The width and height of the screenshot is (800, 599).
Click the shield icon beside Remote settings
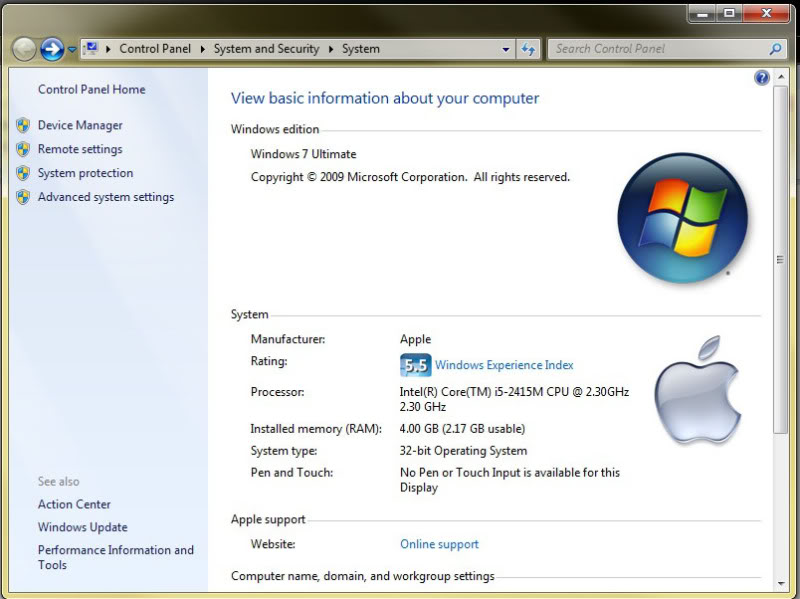click(23, 149)
